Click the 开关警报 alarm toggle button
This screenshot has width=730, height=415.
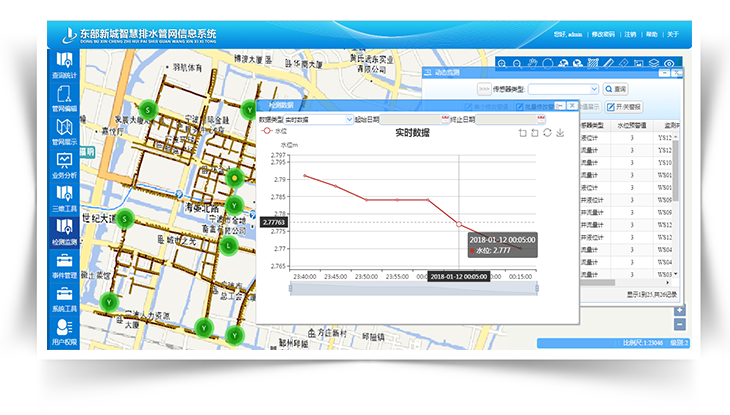click(x=626, y=105)
